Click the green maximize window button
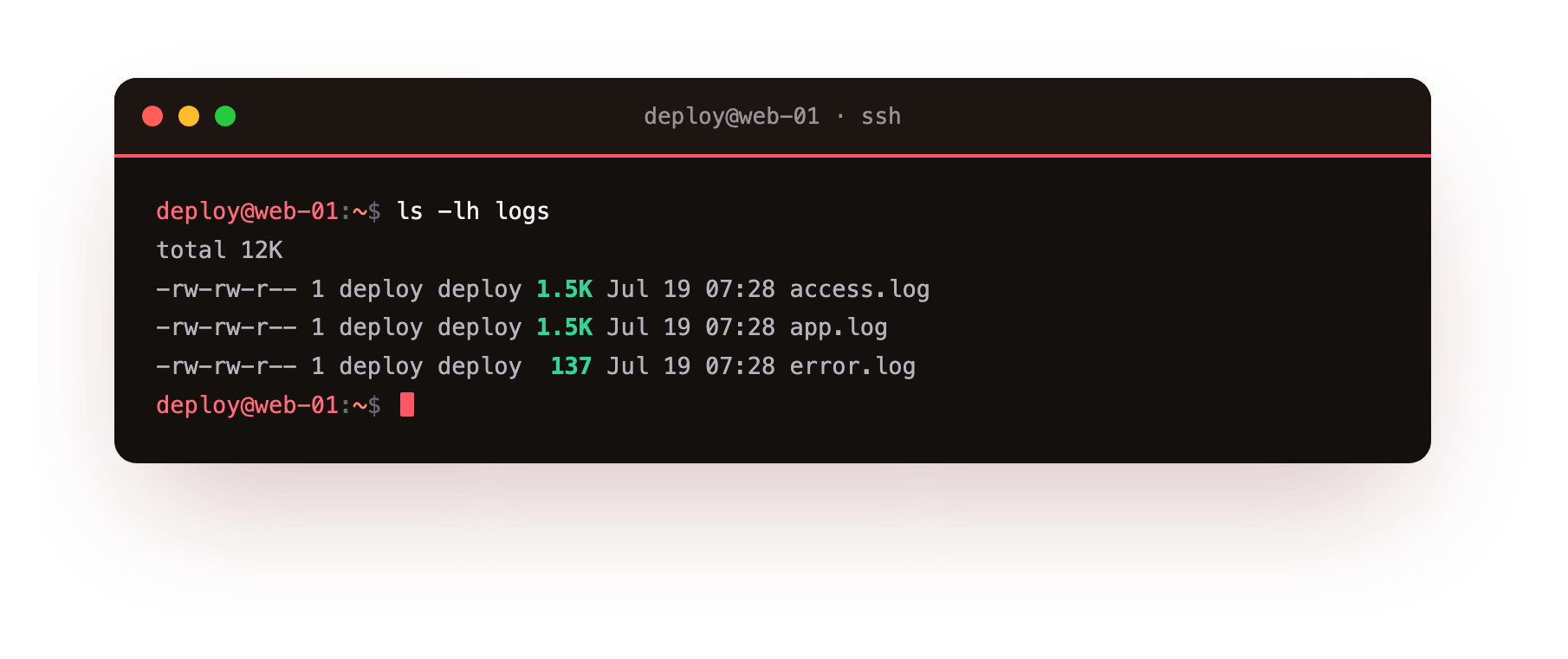Viewport: 1568px width, 659px height. (225, 116)
